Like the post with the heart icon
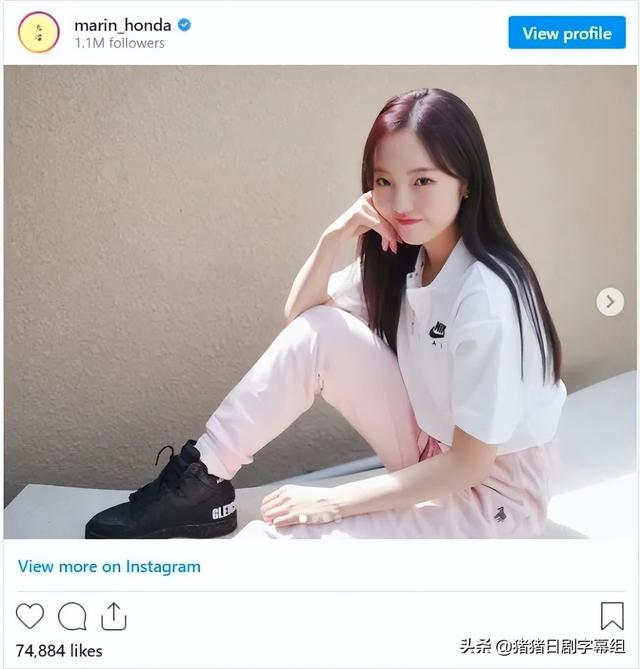The image size is (640, 669). pos(30,616)
